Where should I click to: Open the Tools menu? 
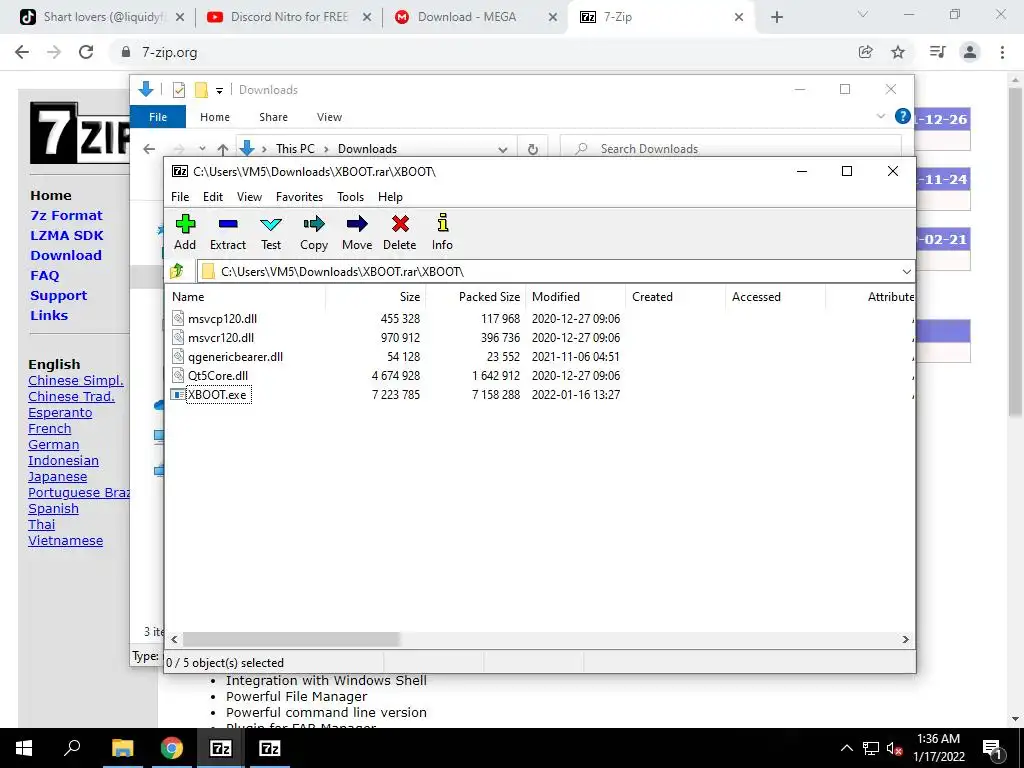[x=350, y=197]
